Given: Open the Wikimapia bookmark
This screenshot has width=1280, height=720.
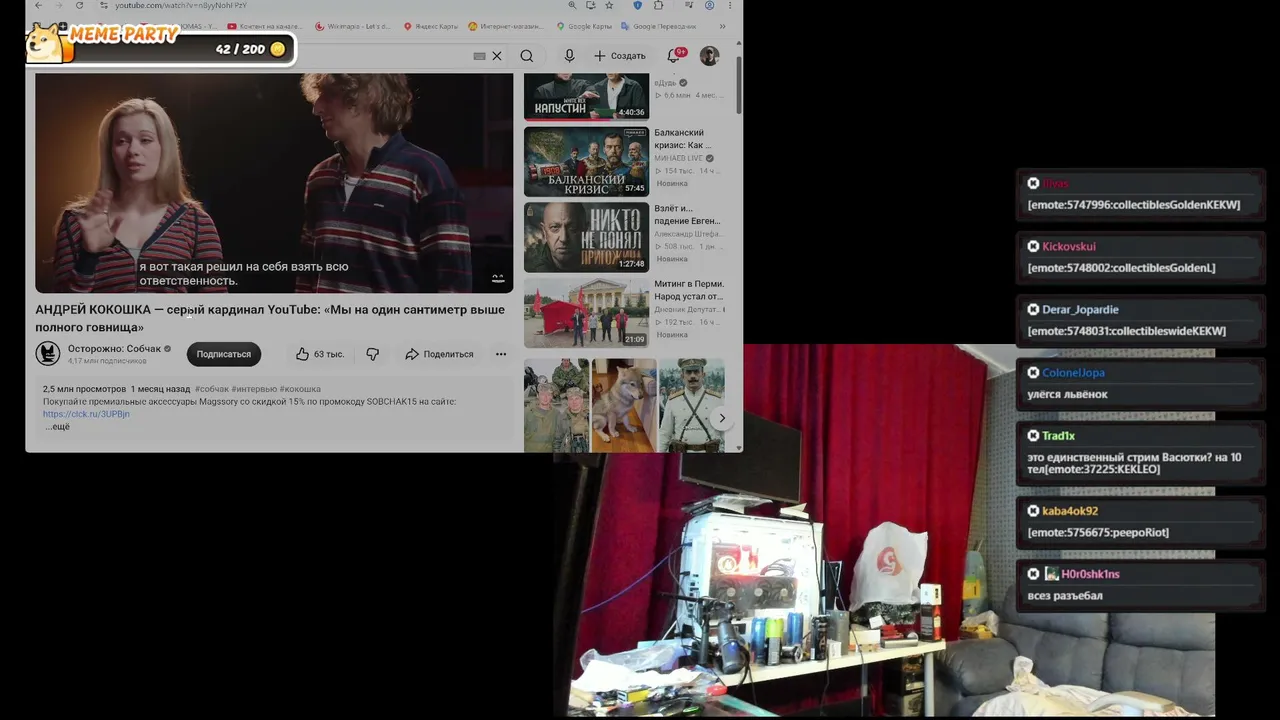Looking at the screenshot, I should 352,26.
